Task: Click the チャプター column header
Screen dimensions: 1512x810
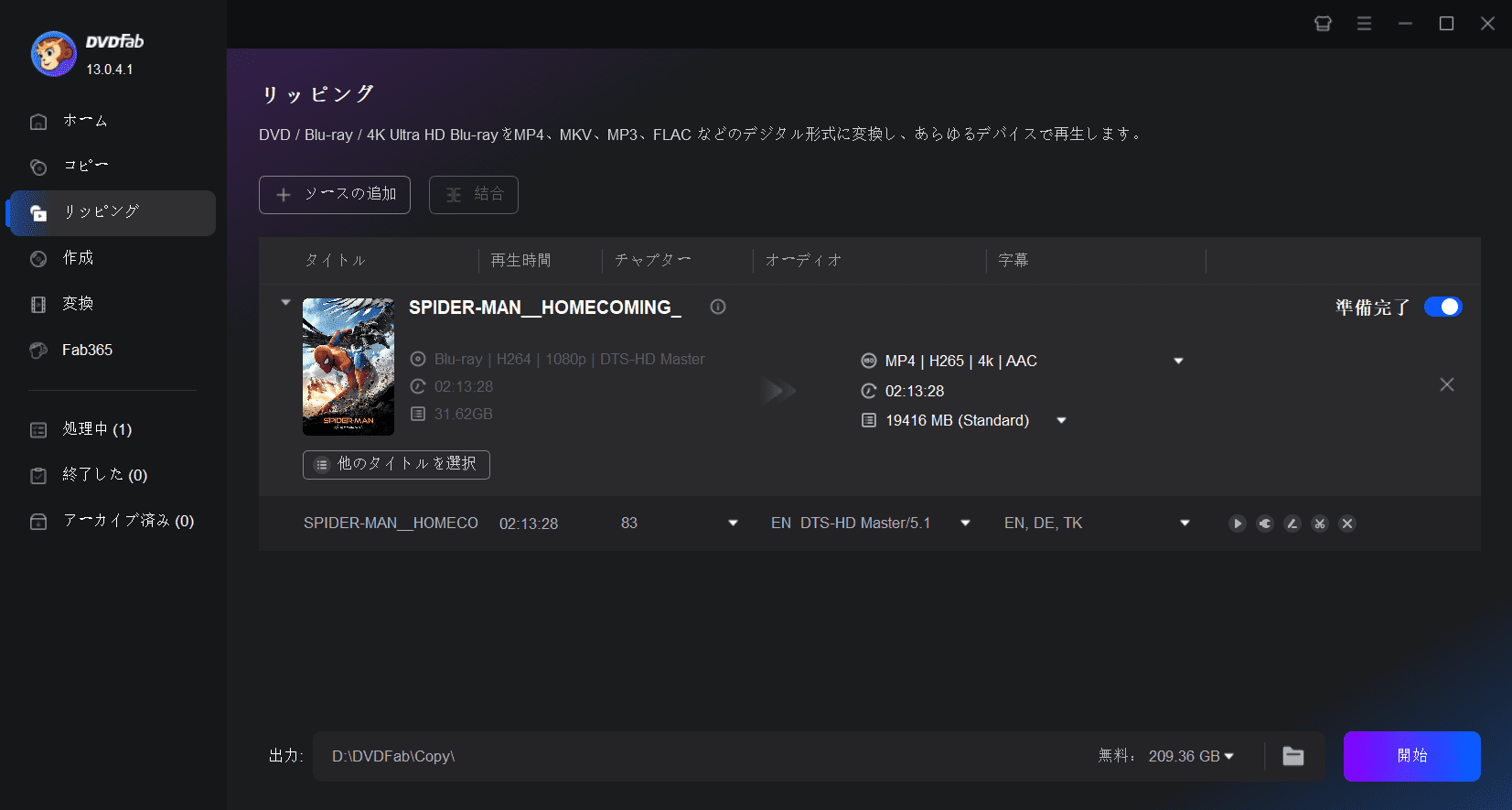Action: point(652,261)
